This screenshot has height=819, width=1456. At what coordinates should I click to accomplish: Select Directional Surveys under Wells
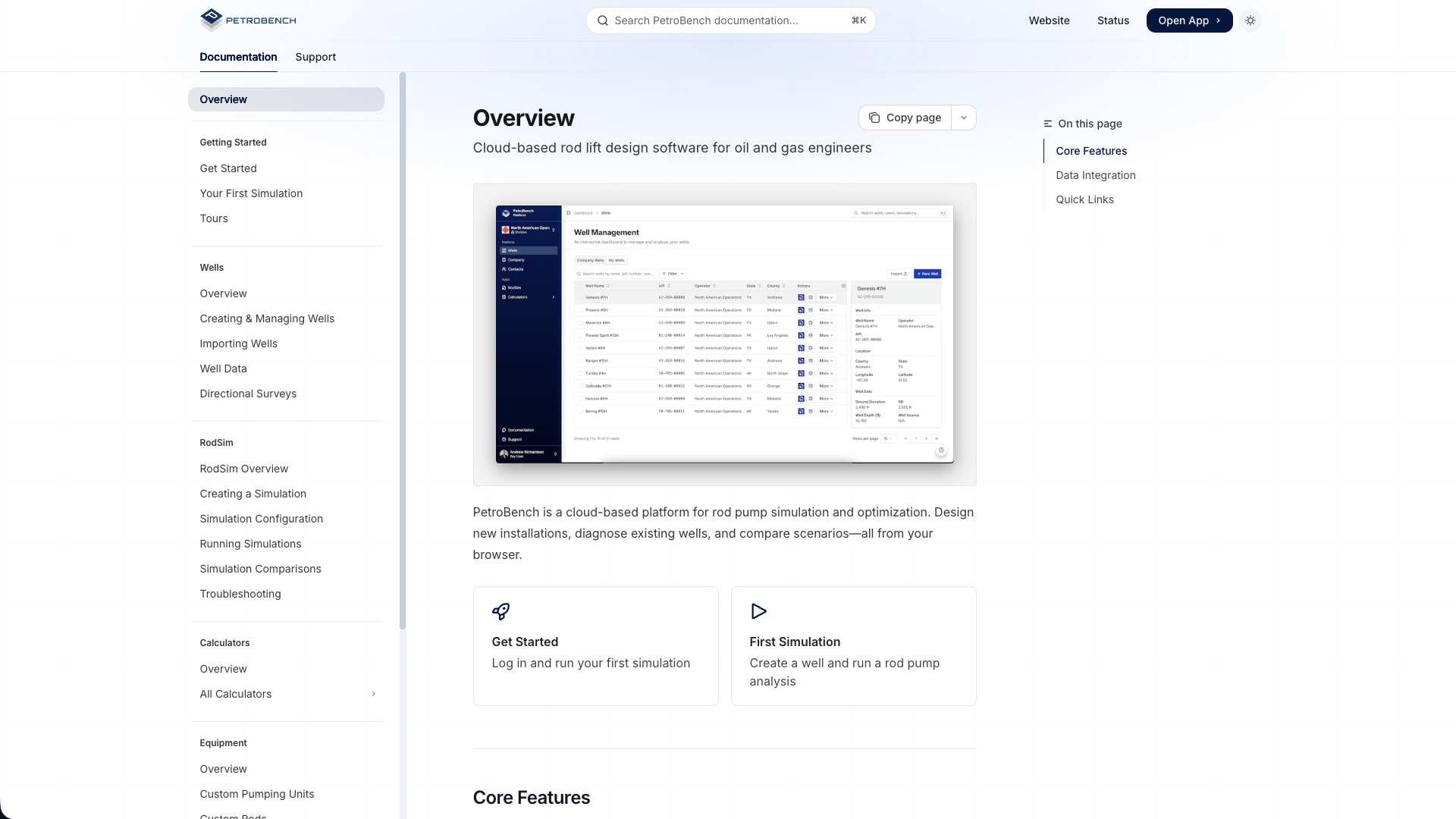coord(248,393)
